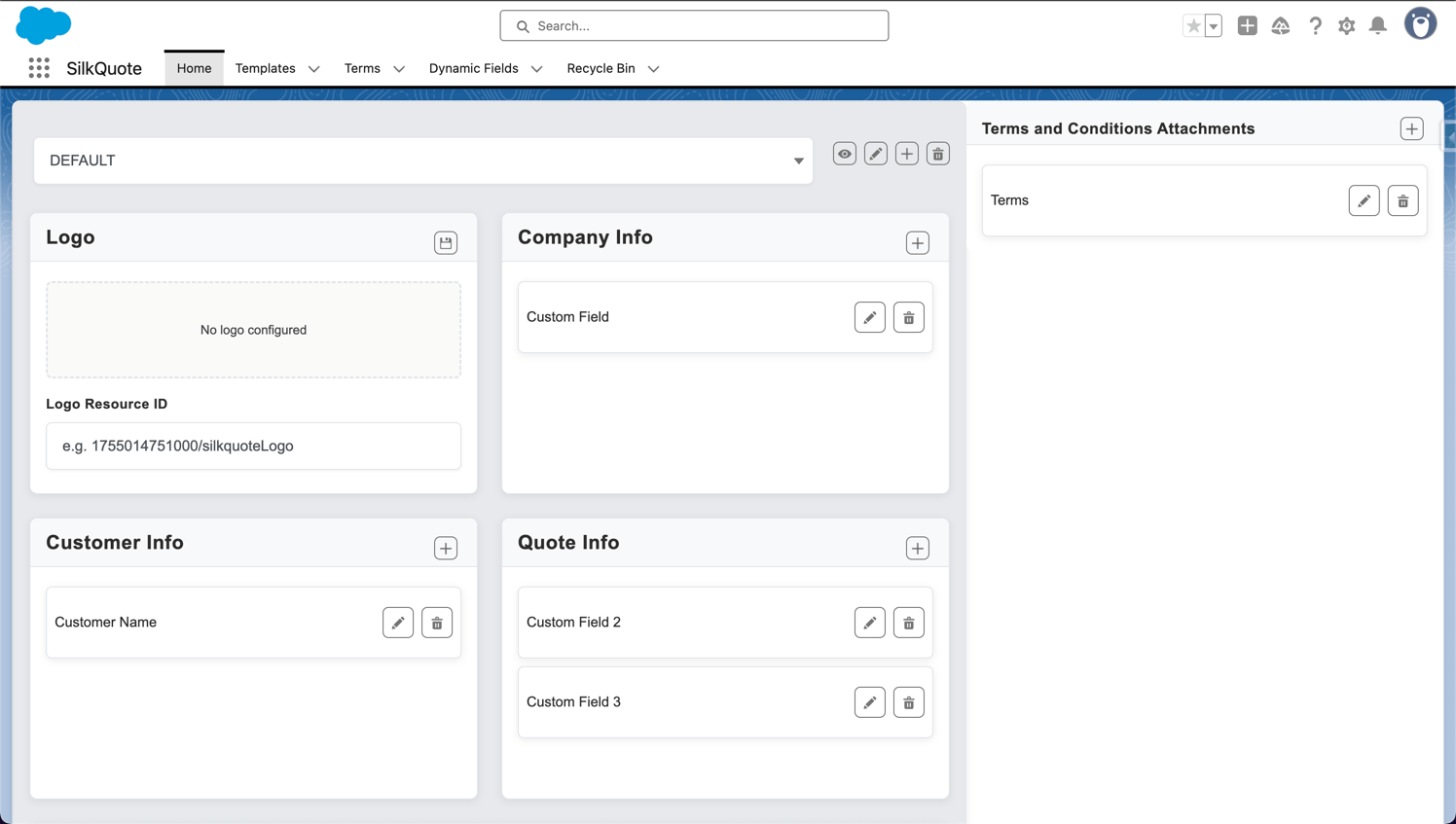Add a new Company Info field
The width and height of the screenshot is (1456, 824).
[x=917, y=243]
